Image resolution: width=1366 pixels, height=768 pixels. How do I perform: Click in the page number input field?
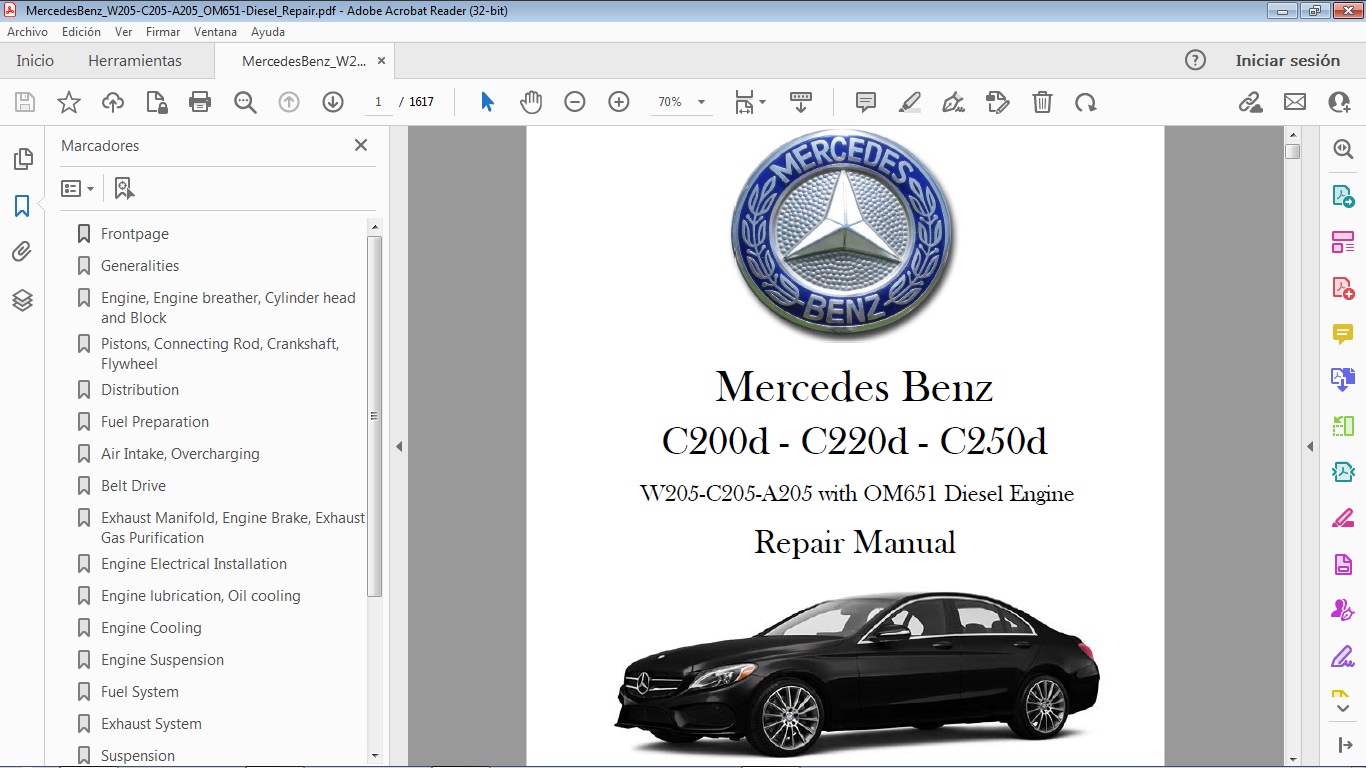(377, 101)
